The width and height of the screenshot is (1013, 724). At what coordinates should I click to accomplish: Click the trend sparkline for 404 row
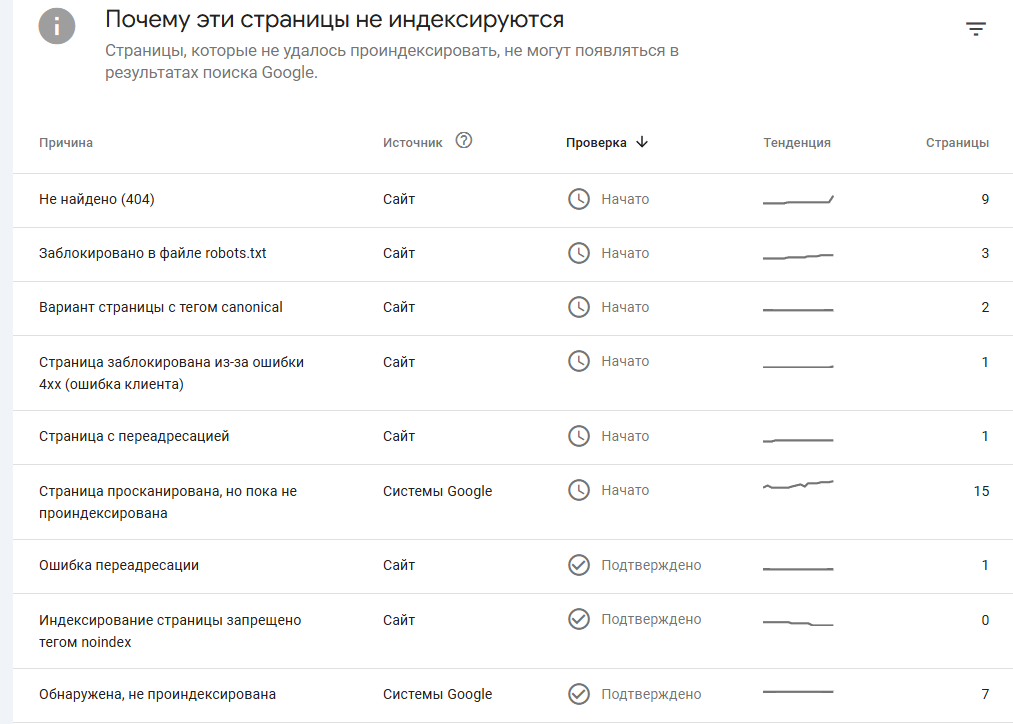(798, 200)
